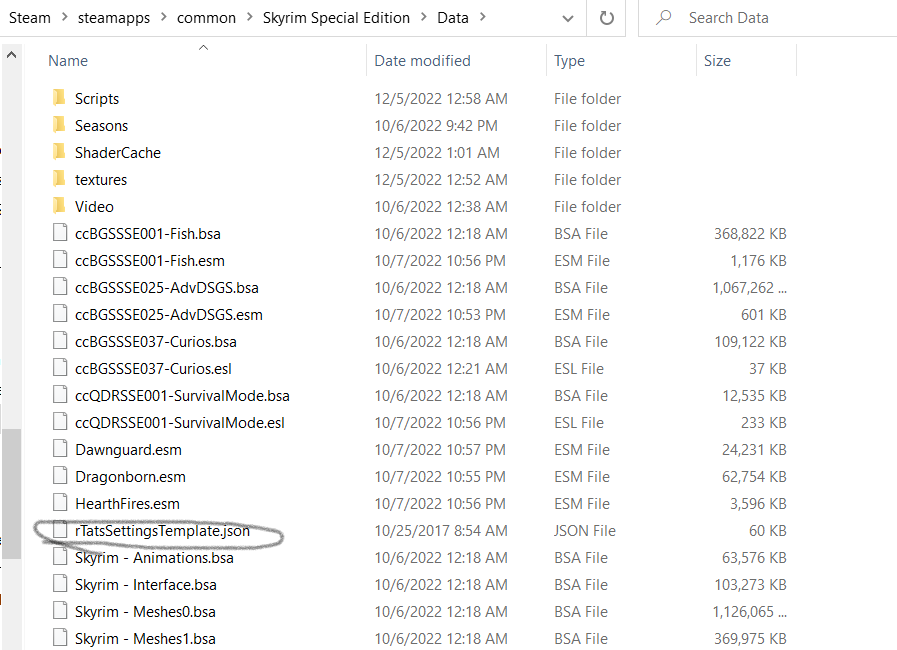Click the navigation pane scrollbar thumb

11,493
